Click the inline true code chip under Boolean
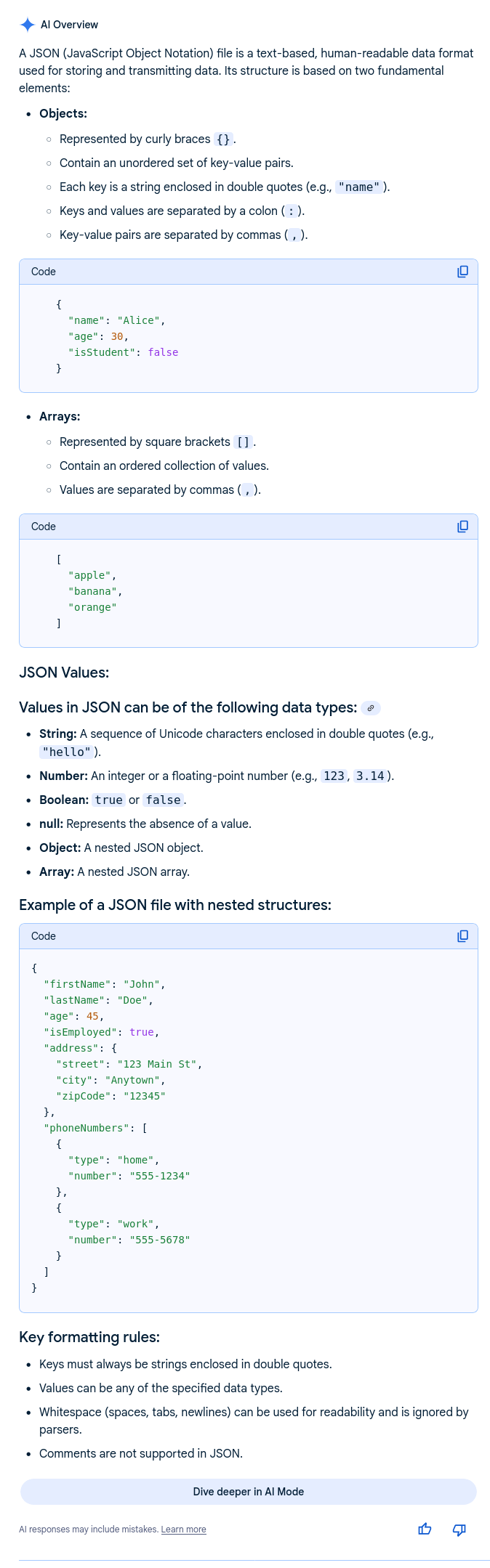The width and height of the screenshot is (490, 1568). click(x=108, y=800)
